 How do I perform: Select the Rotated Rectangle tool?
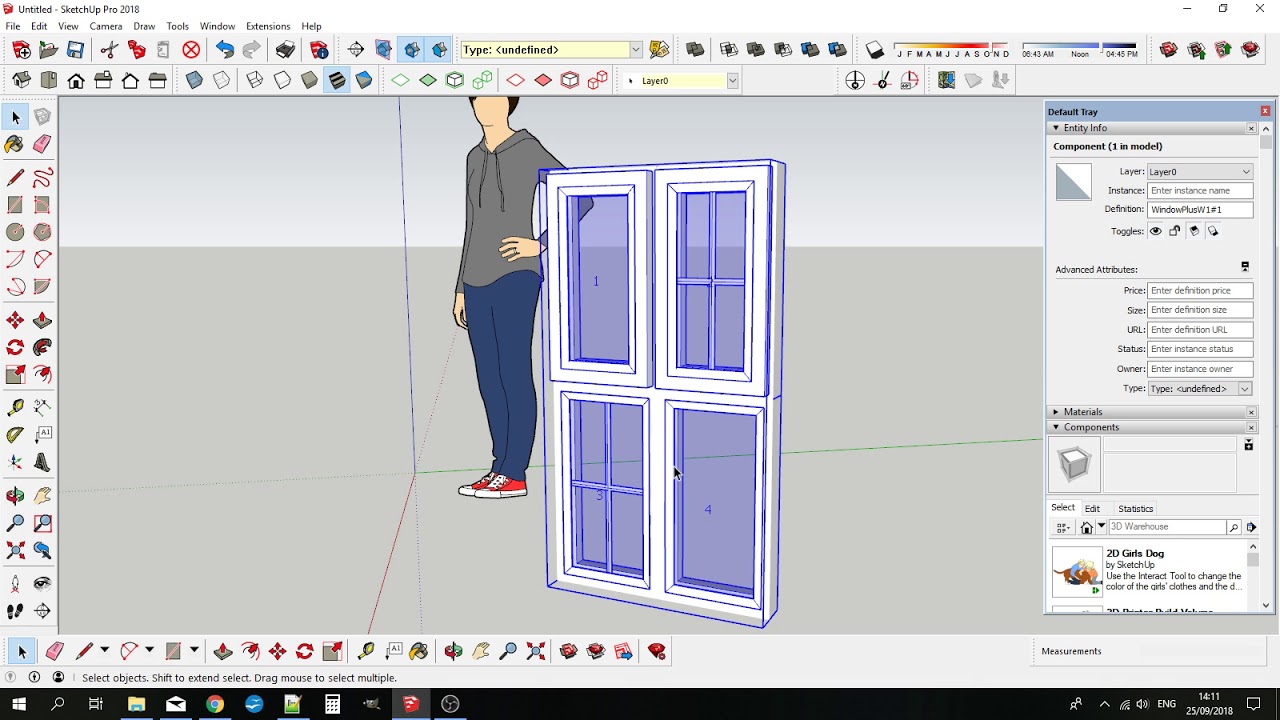pyautogui.click(x=42, y=205)
